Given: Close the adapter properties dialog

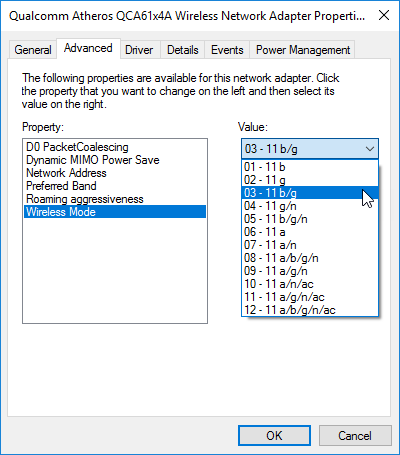Looking at the screenshot, I should pyautogui.click(x=384, y=15).
